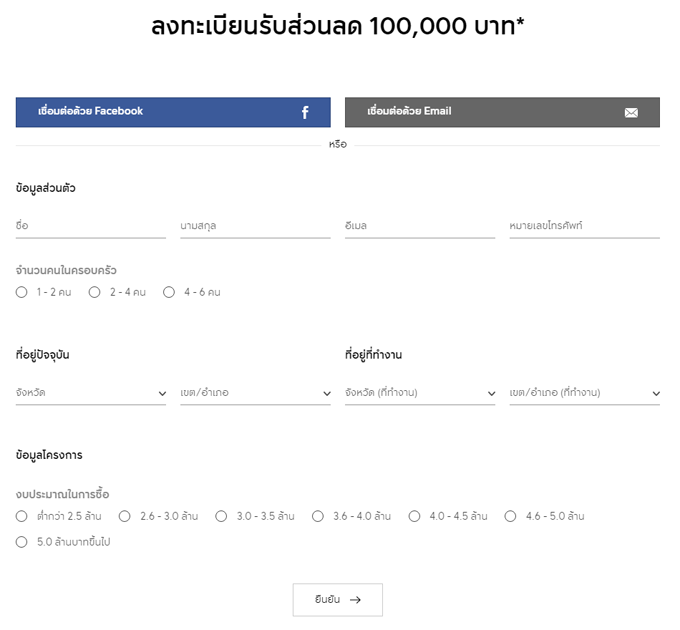The height and width of the screenshot is (630, 680).
Task: Expand the เขต/อำเภอ (ที่ทำงาน) dropdown
Action: [584, 393]
